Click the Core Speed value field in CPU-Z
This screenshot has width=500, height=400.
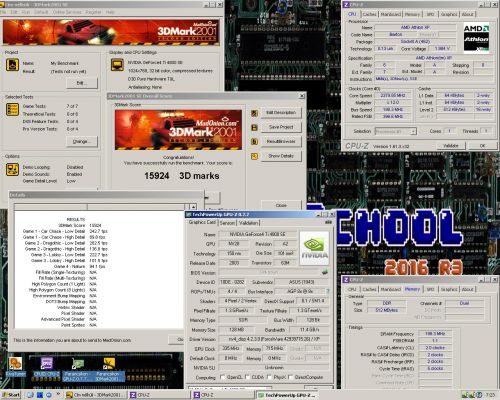tap(393, 95)
